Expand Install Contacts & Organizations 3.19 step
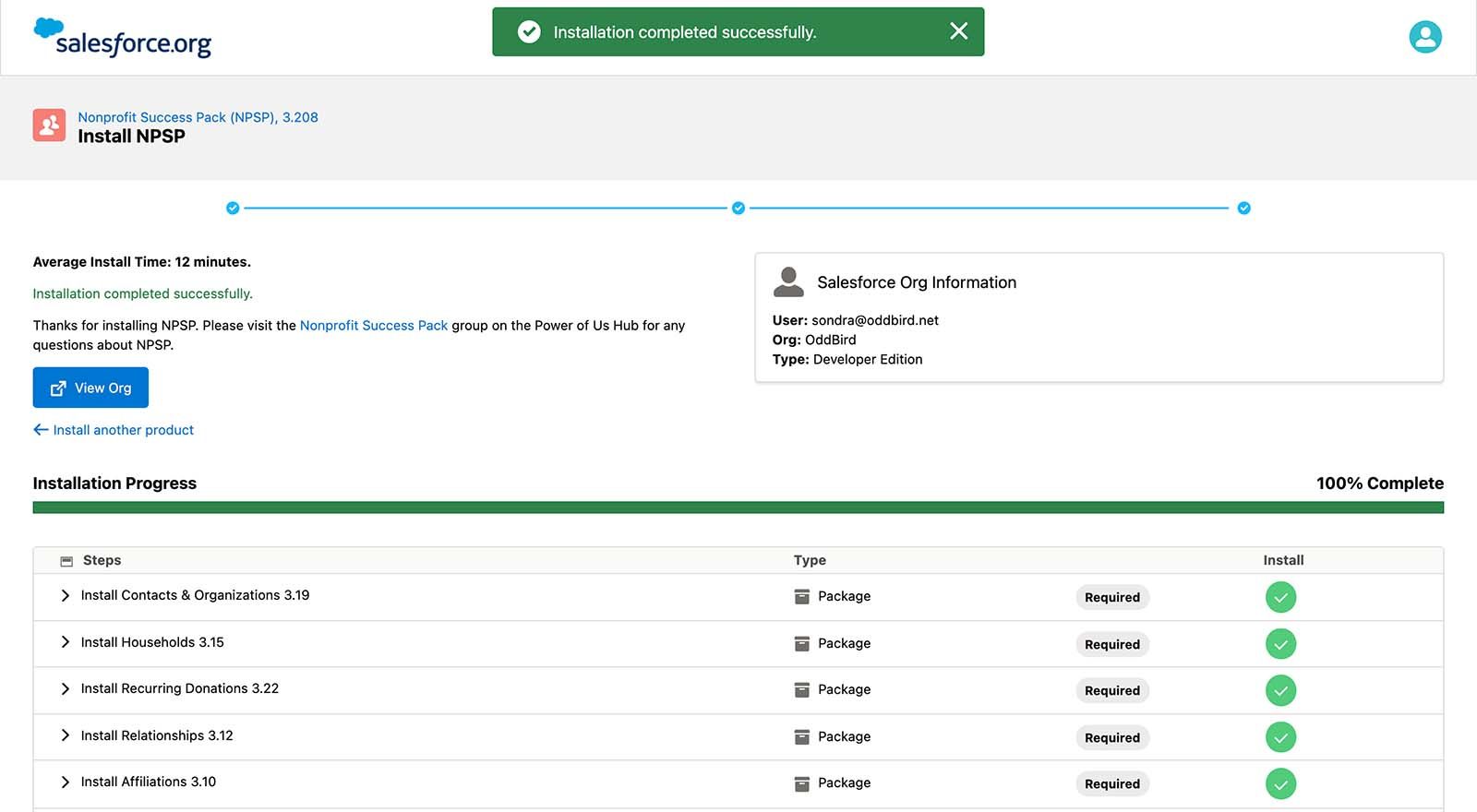The image size is (1477, 812). (65, 596)
